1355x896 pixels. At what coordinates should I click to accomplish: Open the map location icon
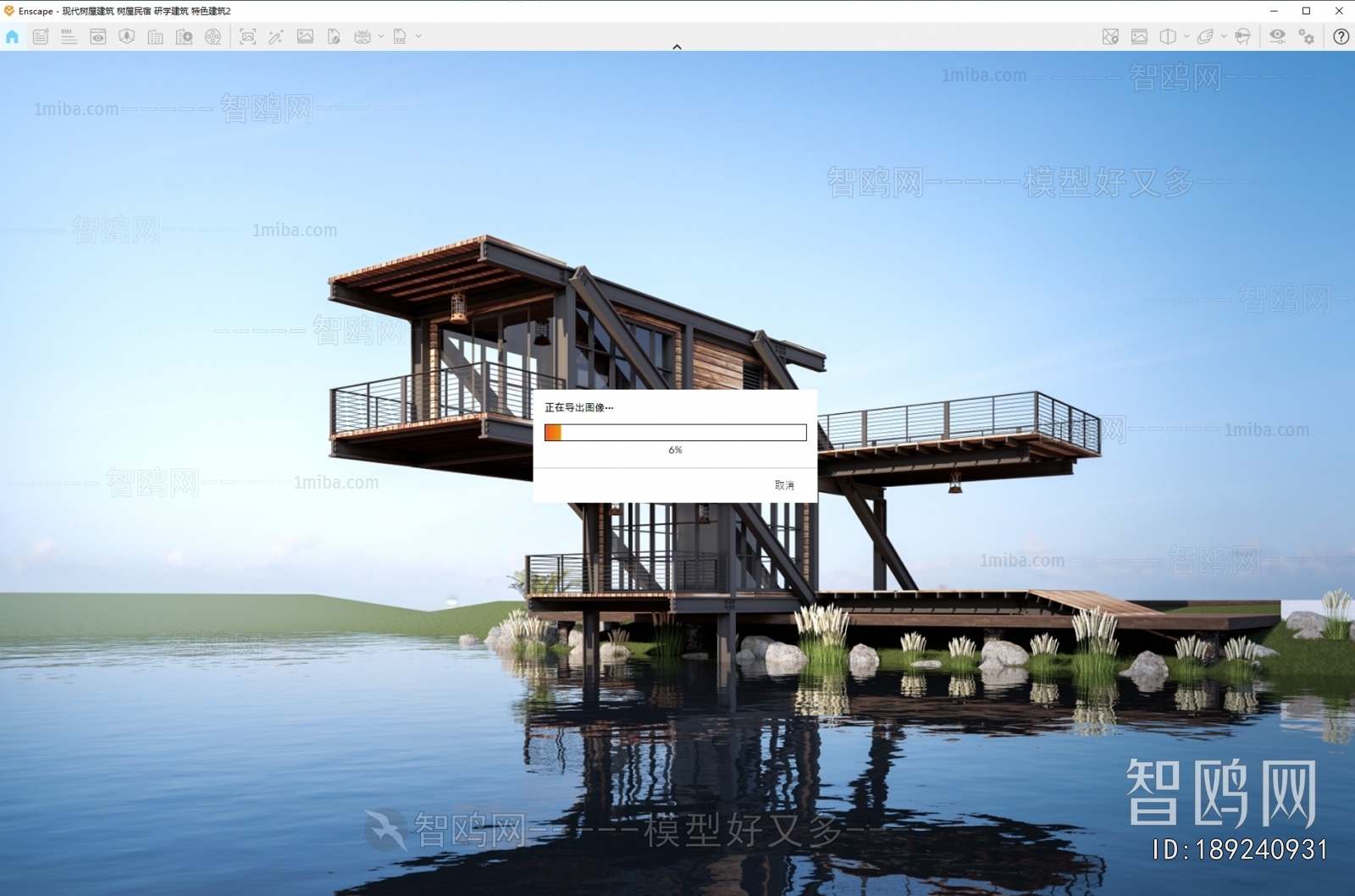pyautogui.click(x=1110, y=36)
